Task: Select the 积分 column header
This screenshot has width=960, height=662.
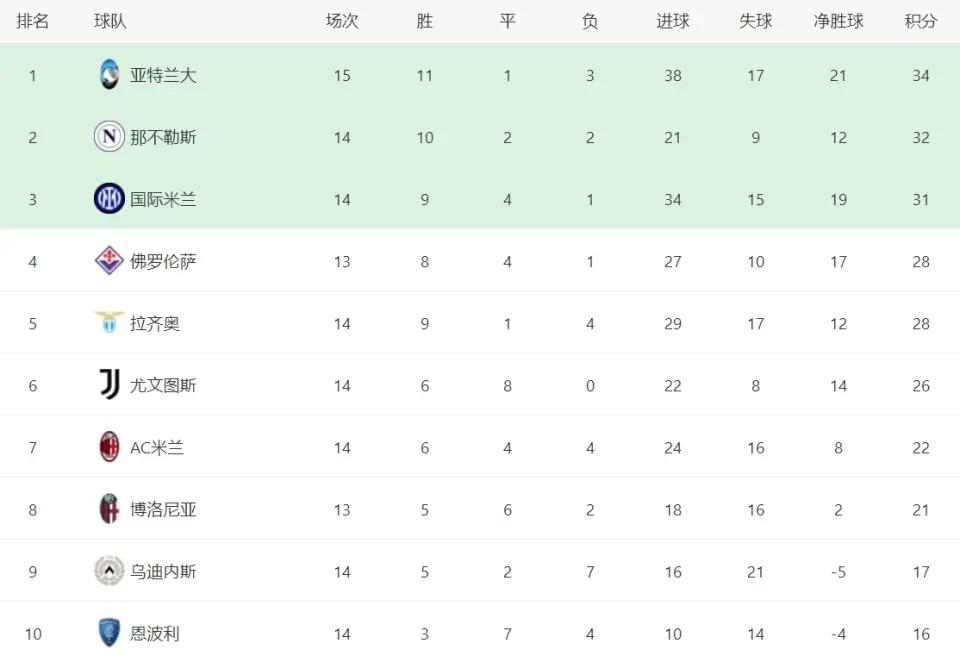Action: (x=921, y=21)
